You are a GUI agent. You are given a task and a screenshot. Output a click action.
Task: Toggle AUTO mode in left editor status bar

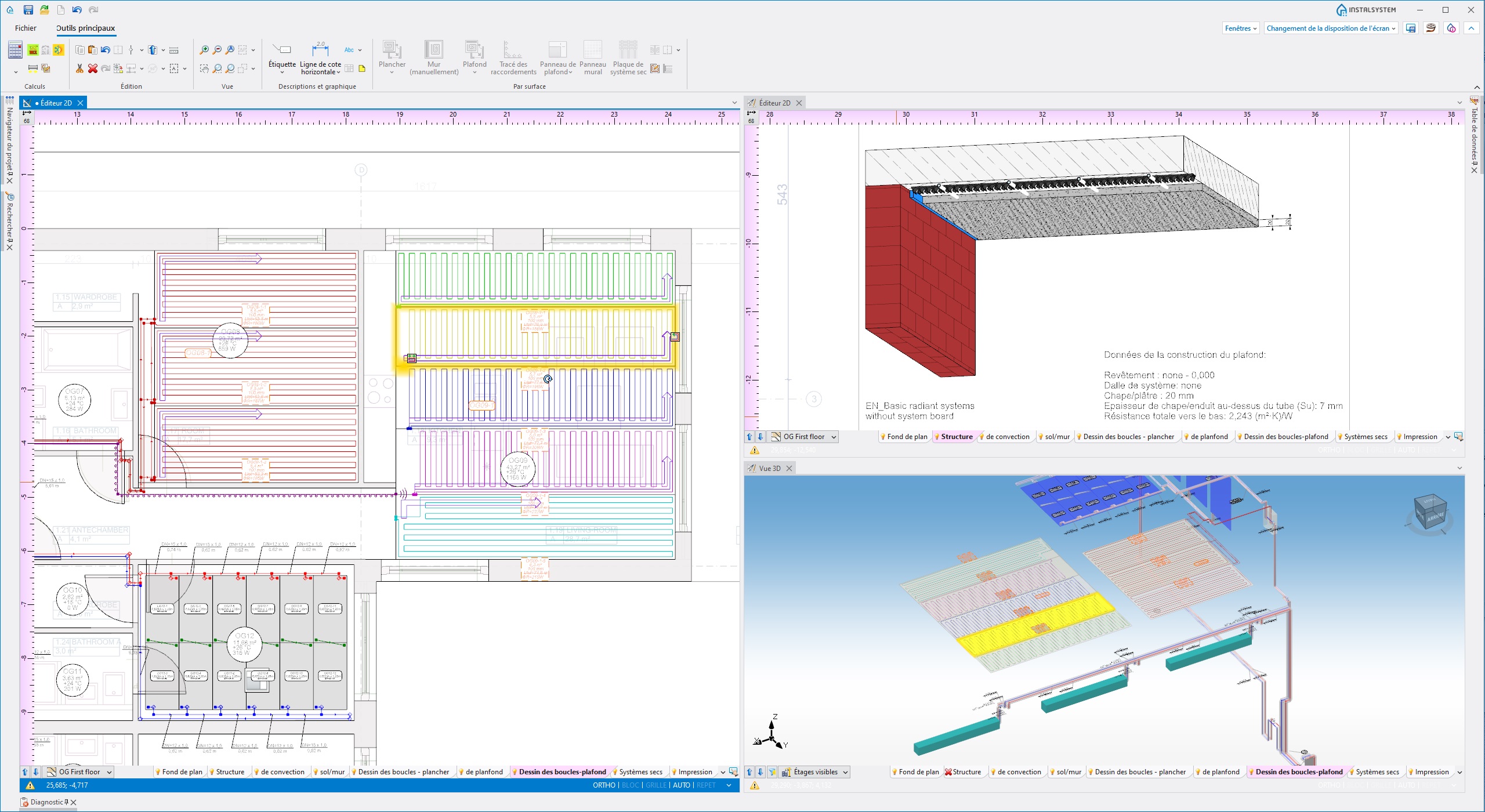(x=682, y=785)
